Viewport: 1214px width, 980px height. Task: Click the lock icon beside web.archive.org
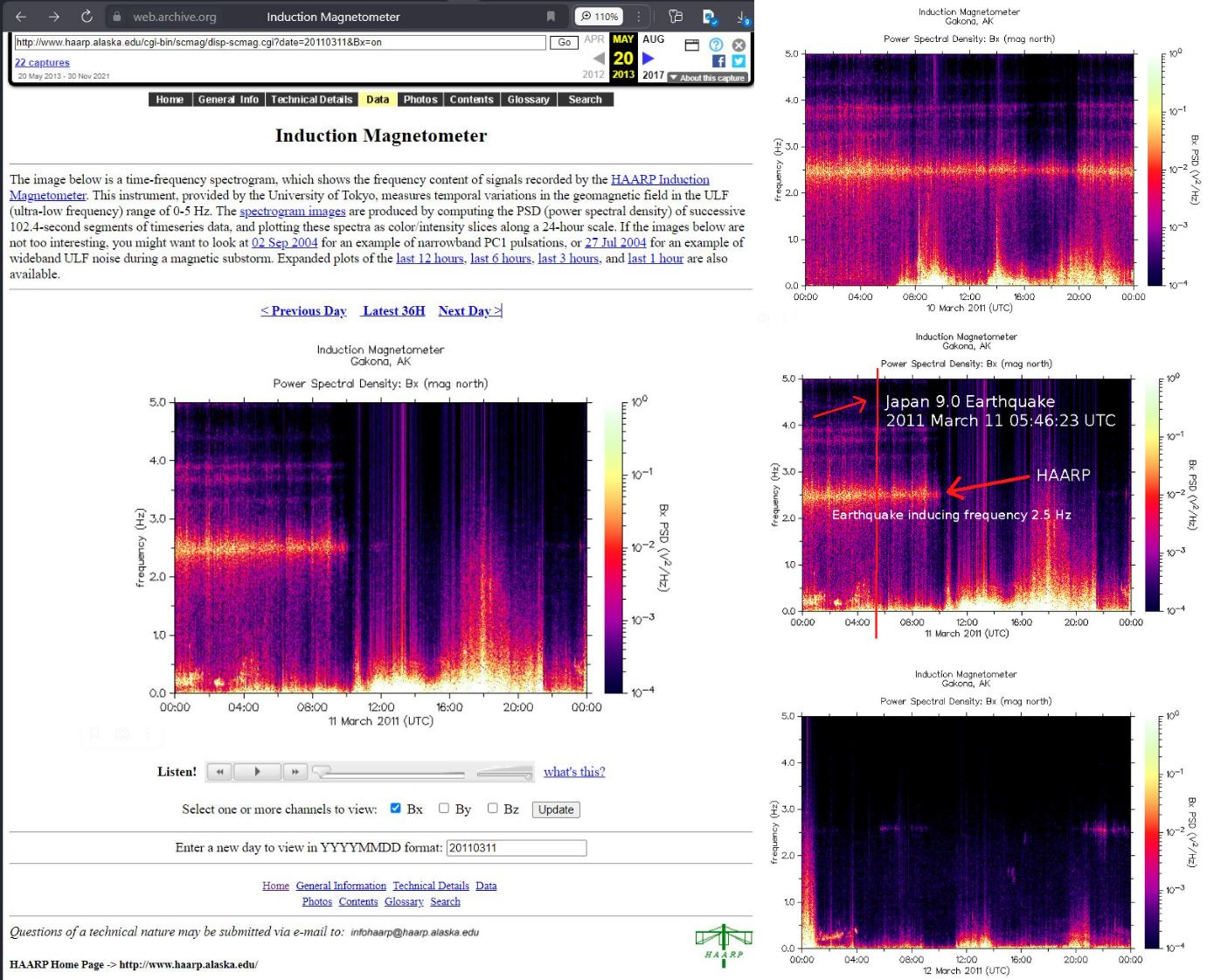click(x=117, y=17)
